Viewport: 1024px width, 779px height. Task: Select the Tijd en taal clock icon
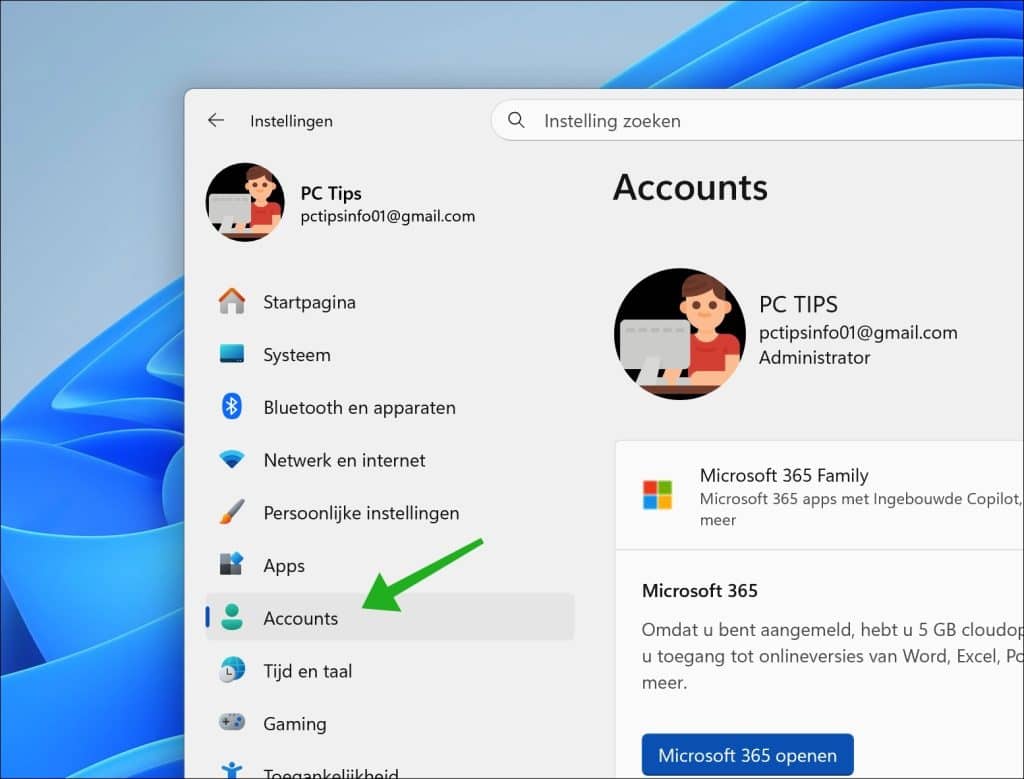232,671
